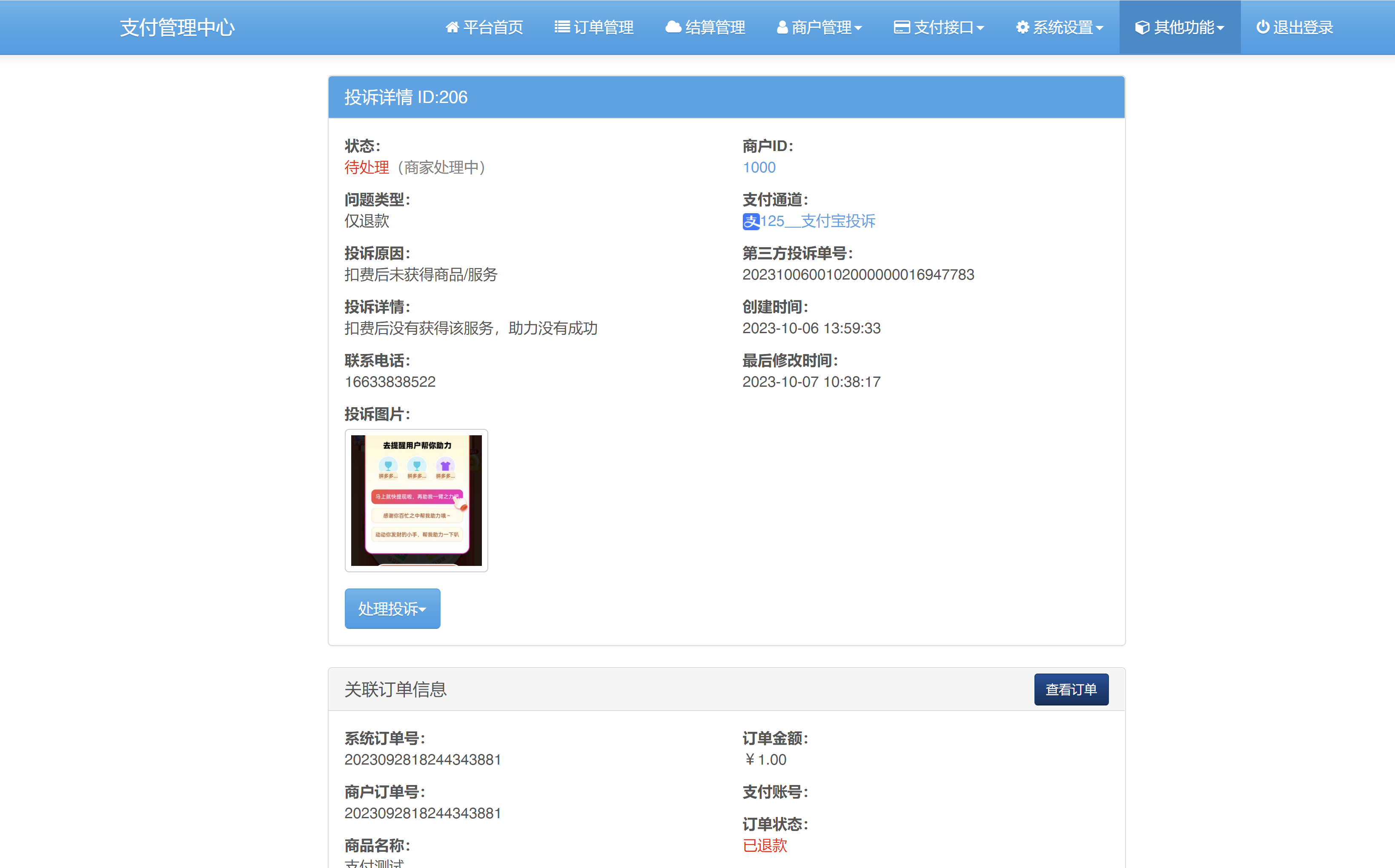Image resolution: width=1395 pixels, height=868 pixels.
Task: Click the gear icon next to 系统设置
Action: click(1023, 26)
